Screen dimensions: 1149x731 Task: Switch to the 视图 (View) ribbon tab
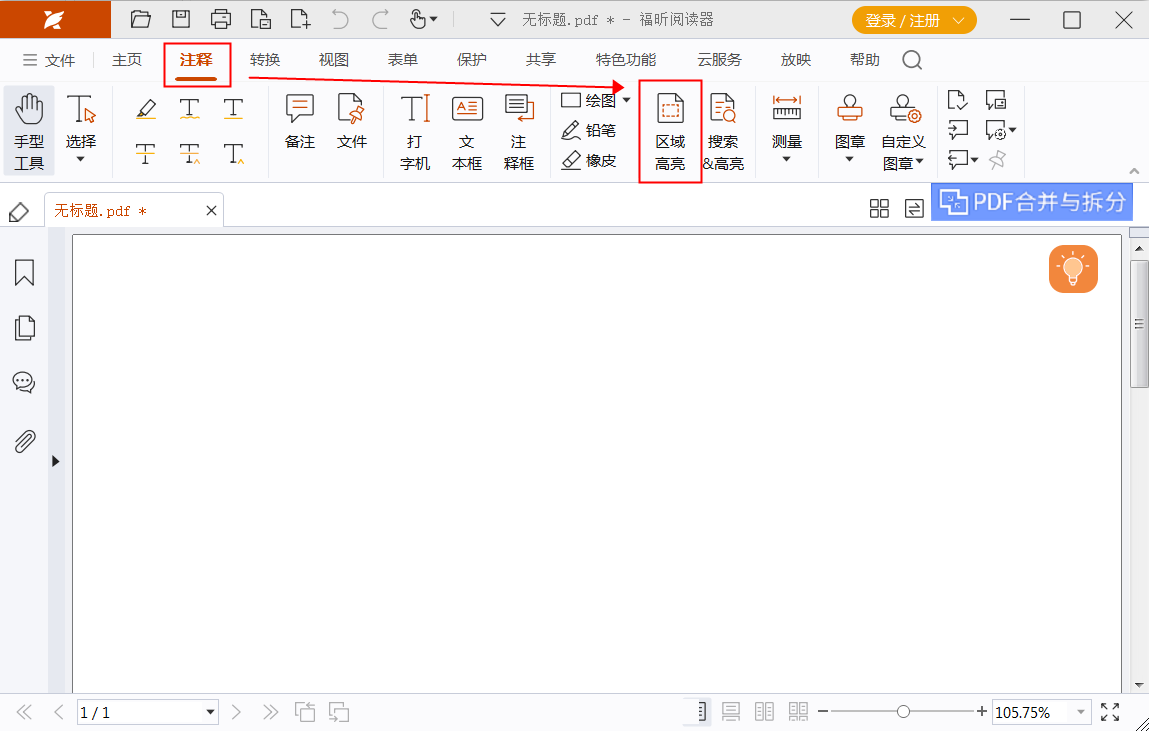click(x=332, y=60)
